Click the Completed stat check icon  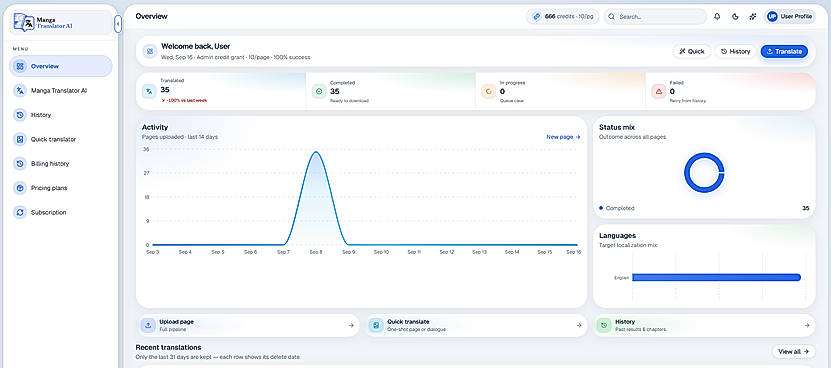(319, 91)
